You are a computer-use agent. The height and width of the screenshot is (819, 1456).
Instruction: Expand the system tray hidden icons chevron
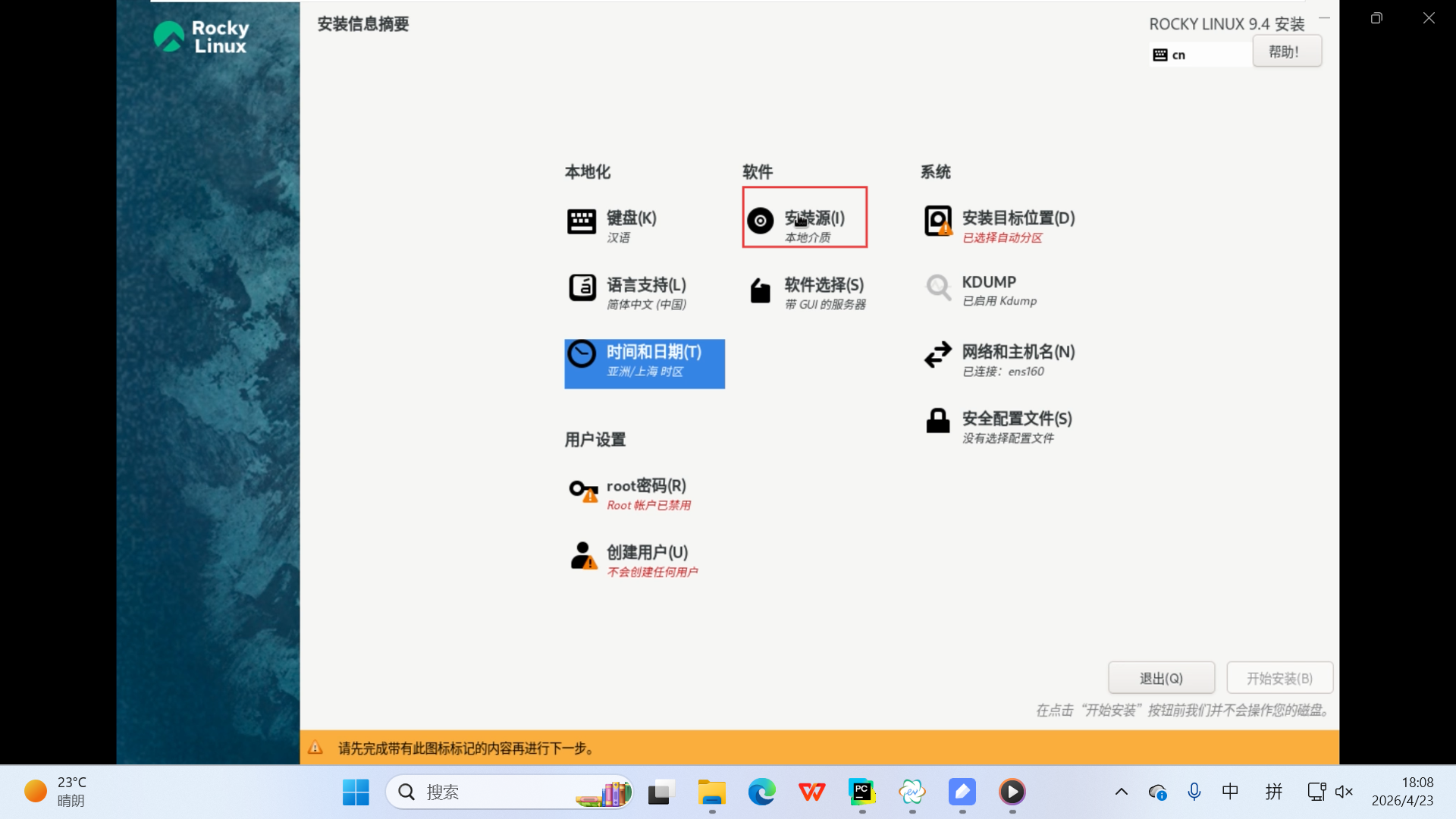[x=1121, y=792]
